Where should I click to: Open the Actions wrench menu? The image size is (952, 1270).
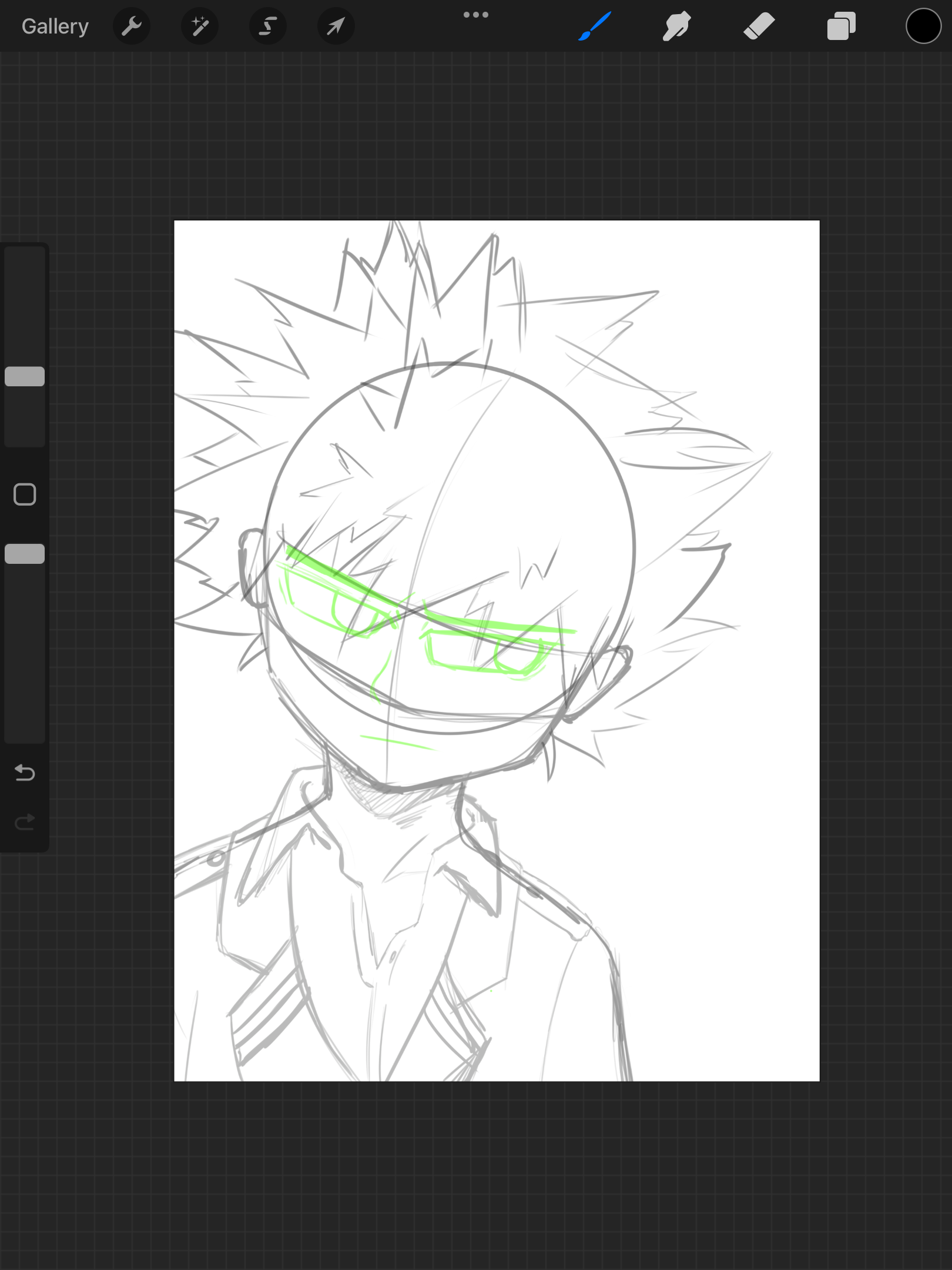[132, 26]
